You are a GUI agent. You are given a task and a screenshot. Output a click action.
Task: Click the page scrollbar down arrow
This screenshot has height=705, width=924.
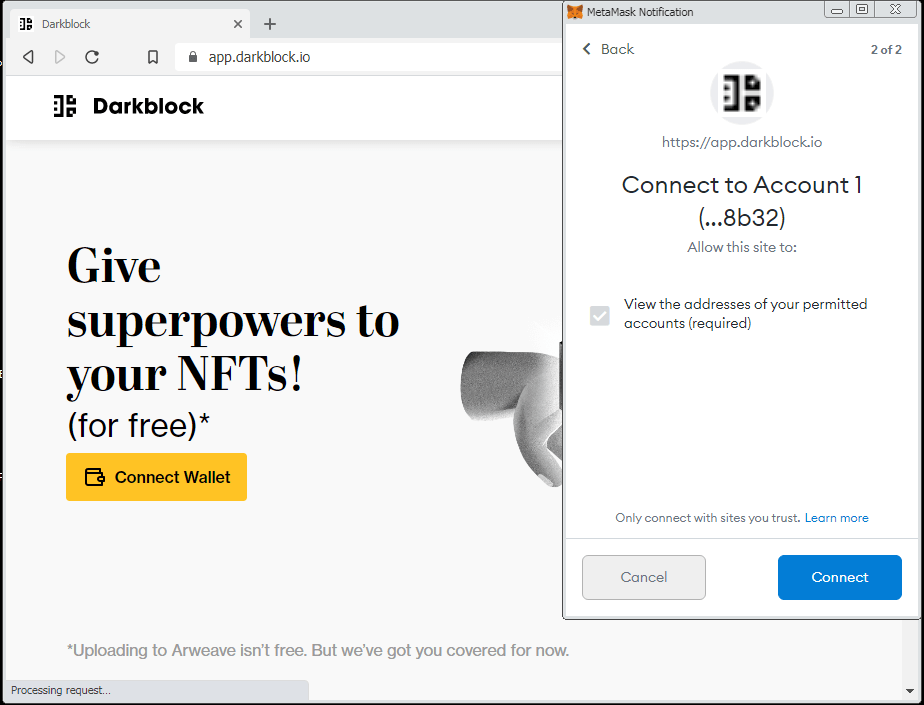pyautogui.click(x=910, y=690)
